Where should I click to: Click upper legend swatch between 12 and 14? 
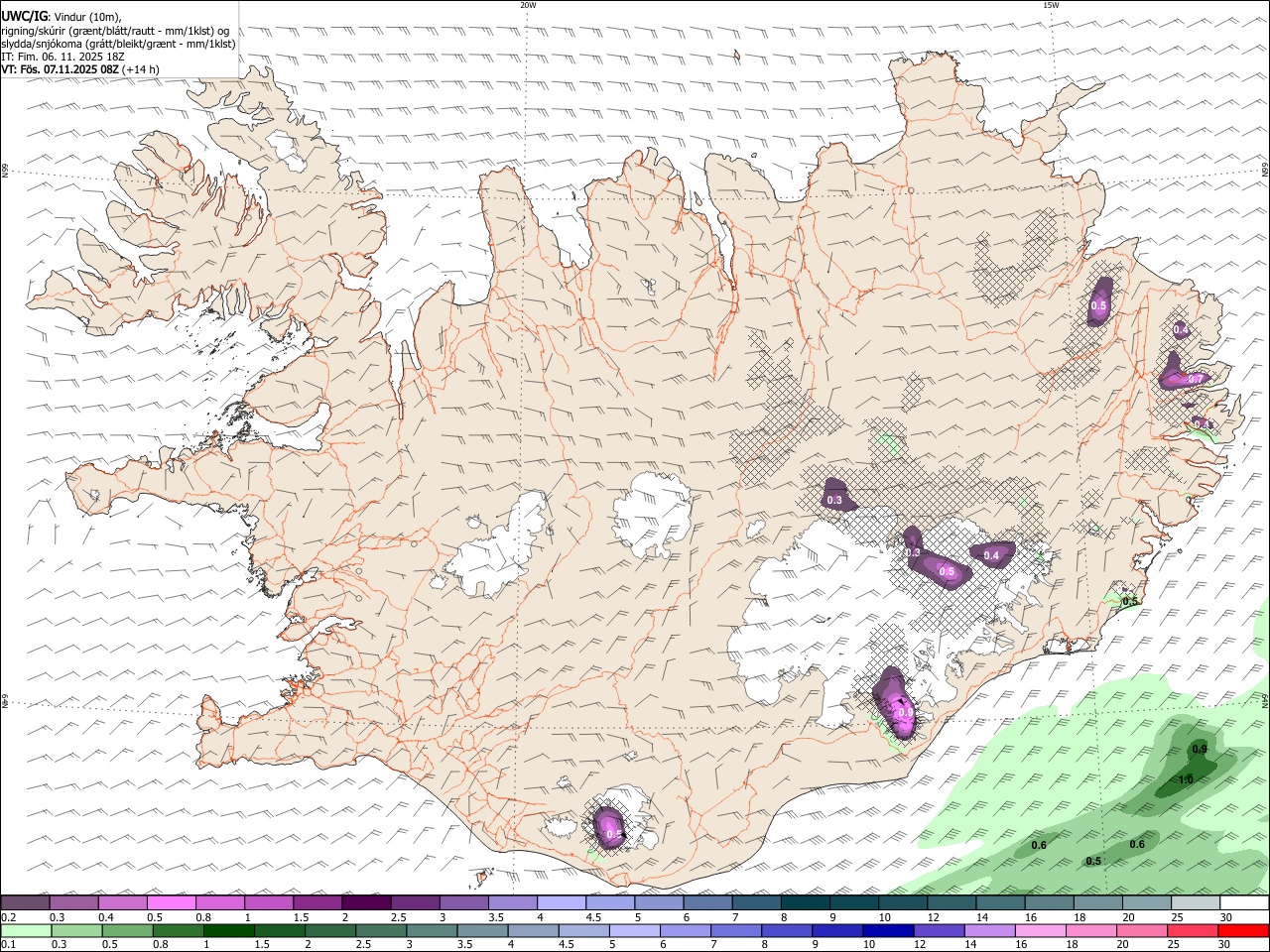[x=952, y=902]
